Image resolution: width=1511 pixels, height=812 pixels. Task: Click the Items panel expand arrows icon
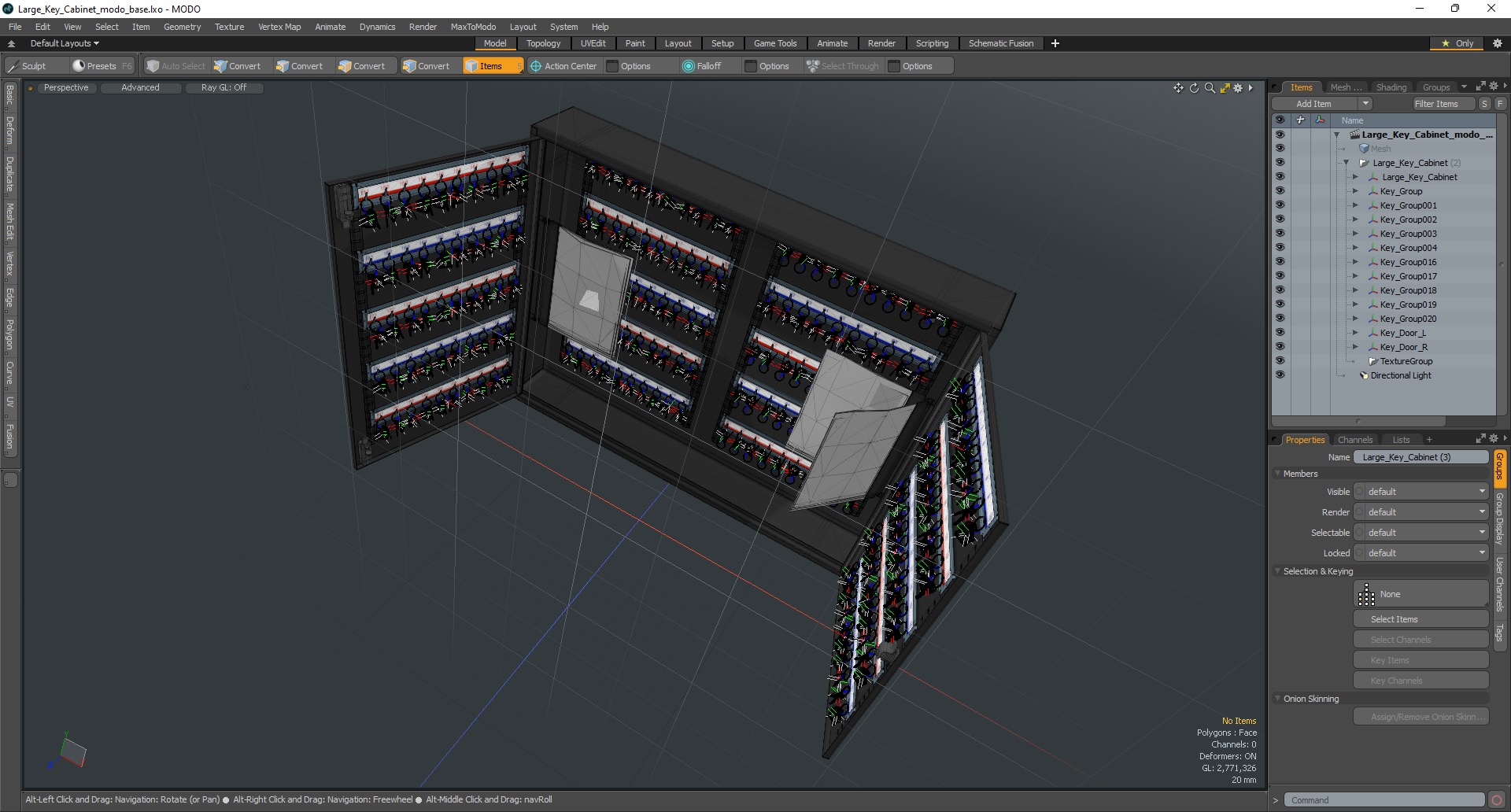pyautogui.click(x=1480, y=87)
